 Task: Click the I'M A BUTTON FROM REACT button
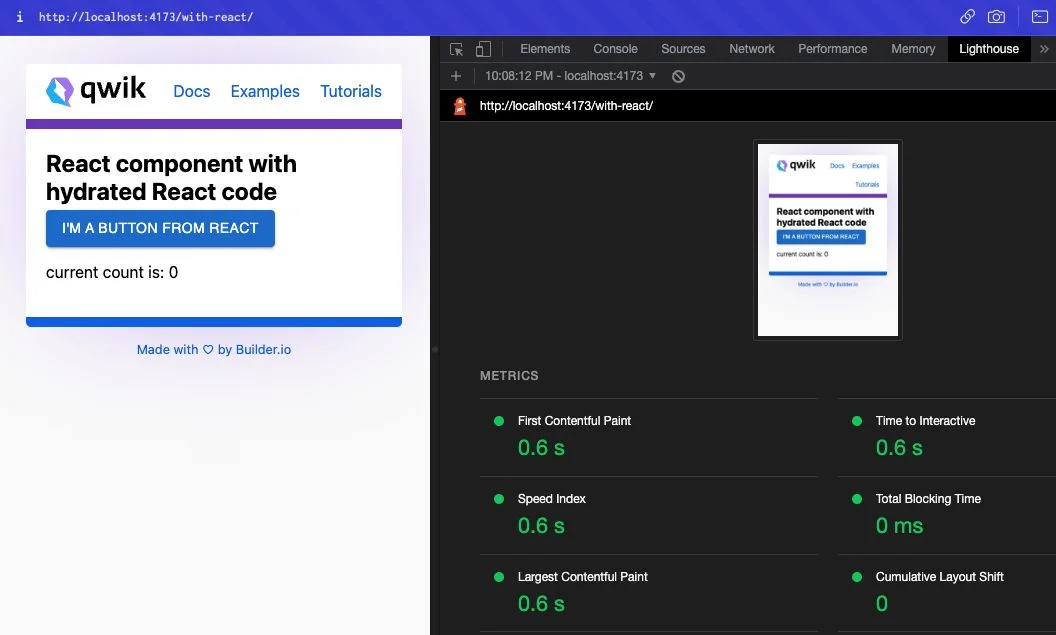coord(160,228)
